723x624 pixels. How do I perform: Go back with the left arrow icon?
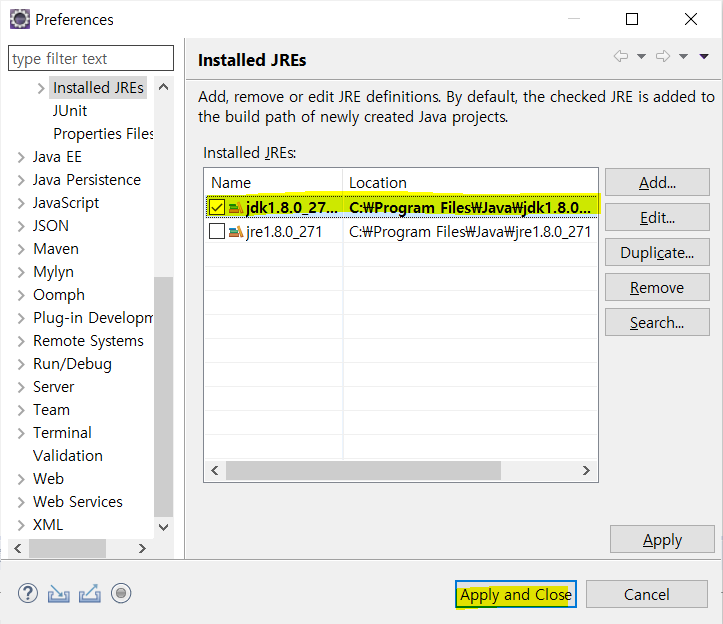[621, 56]
